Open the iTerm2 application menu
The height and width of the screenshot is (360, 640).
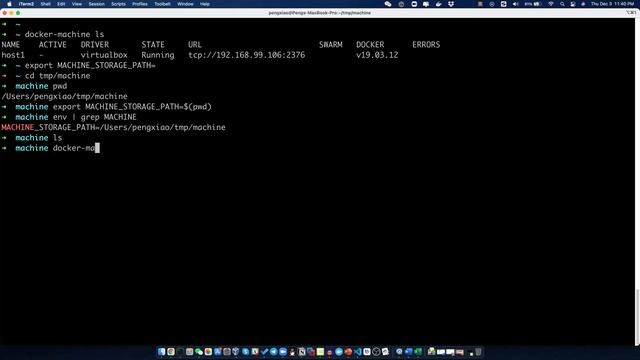26,4
